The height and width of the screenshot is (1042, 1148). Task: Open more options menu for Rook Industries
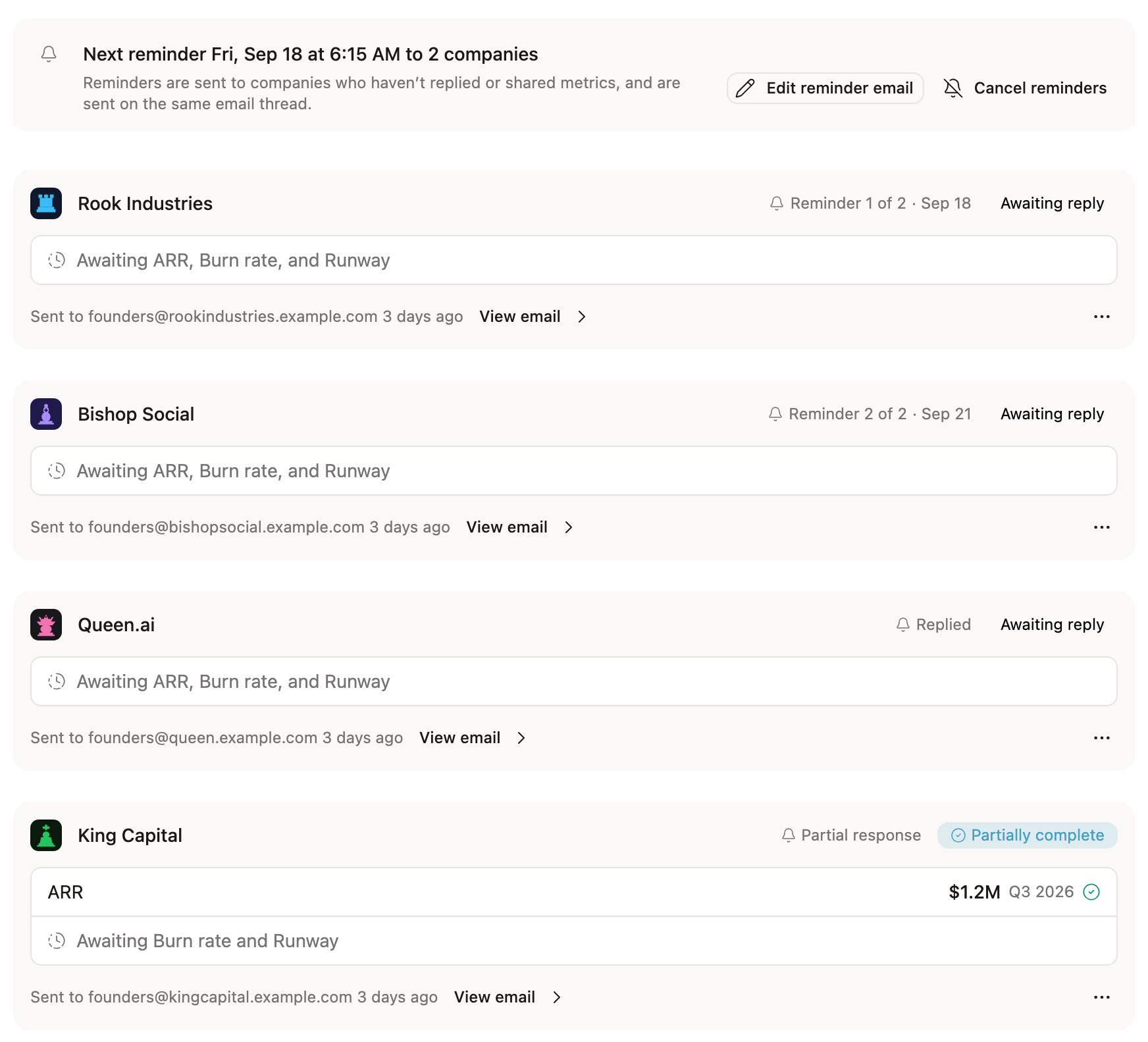pyautogui.click(x=1102, y=317)
